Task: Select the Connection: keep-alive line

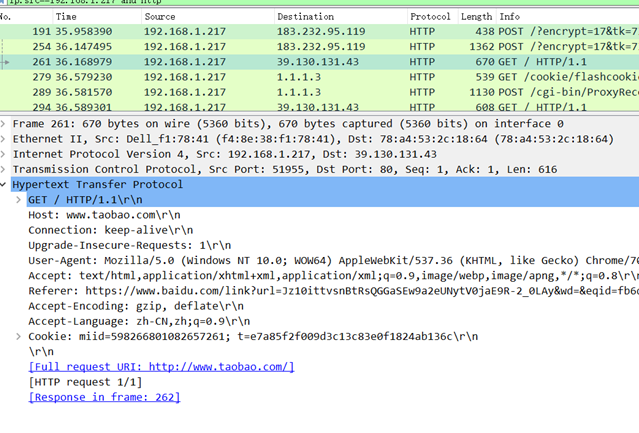Action: [111, 230]
